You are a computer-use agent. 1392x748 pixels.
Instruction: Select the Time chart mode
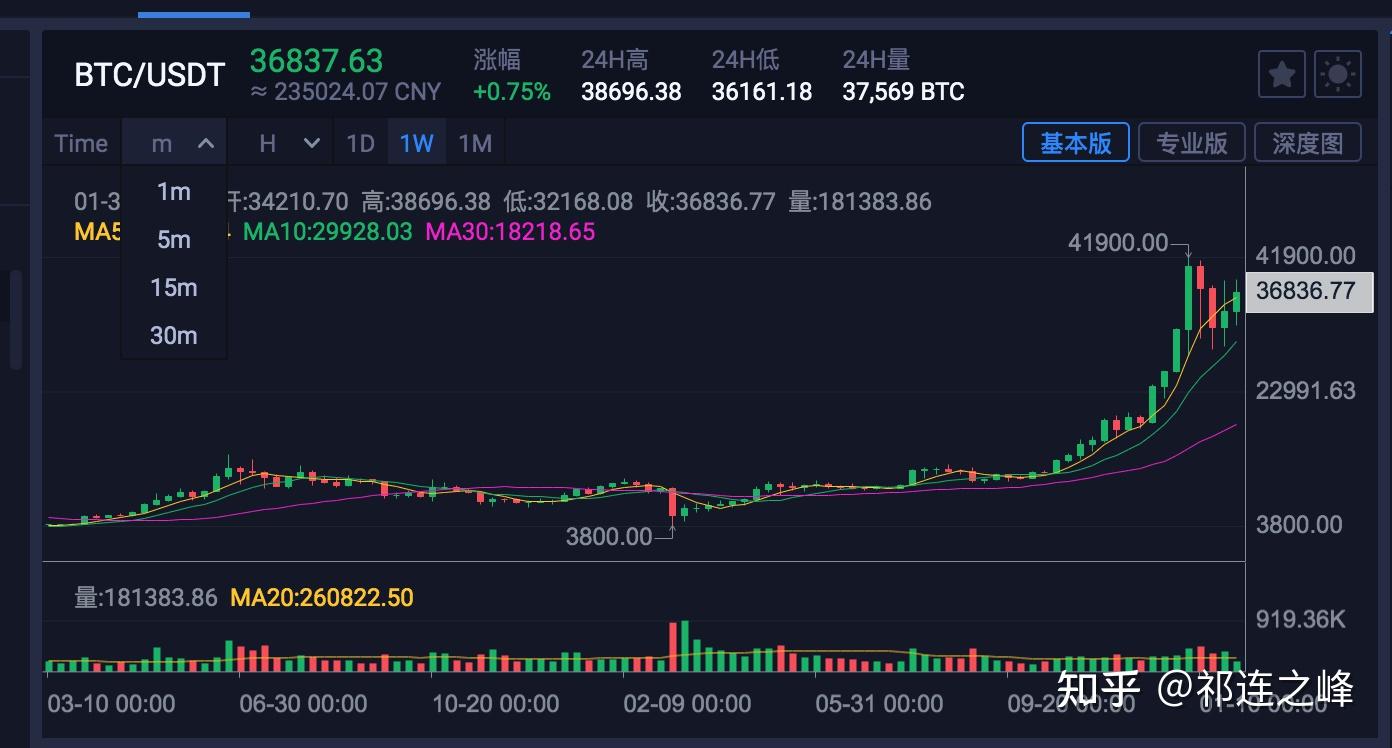pyautogui.click(x=81, y=143)
